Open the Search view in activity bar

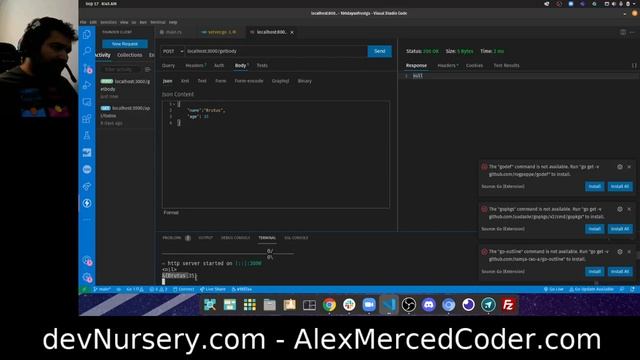pos(87,51)
